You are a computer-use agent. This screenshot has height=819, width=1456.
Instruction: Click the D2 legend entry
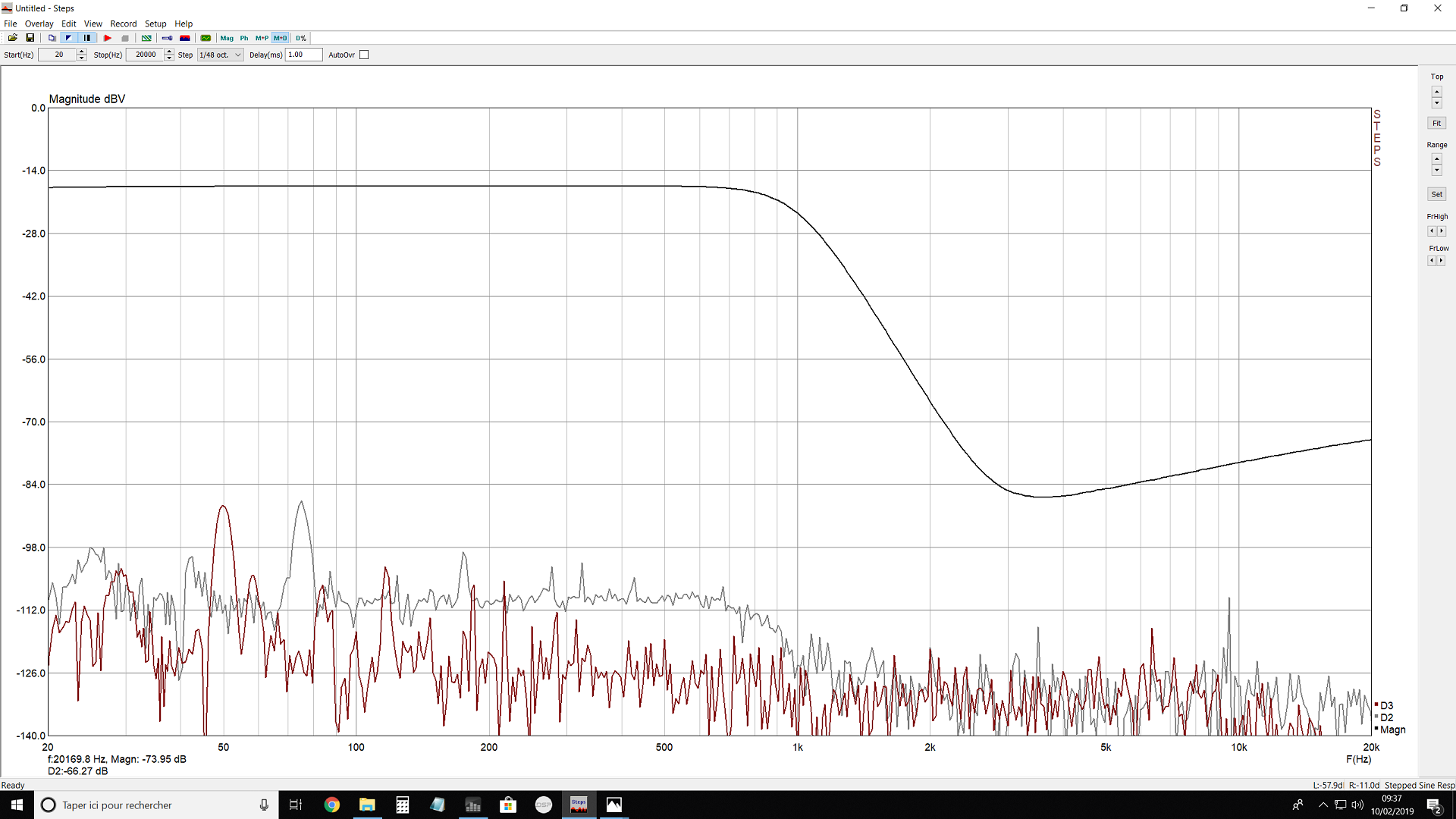(1384, 717)
